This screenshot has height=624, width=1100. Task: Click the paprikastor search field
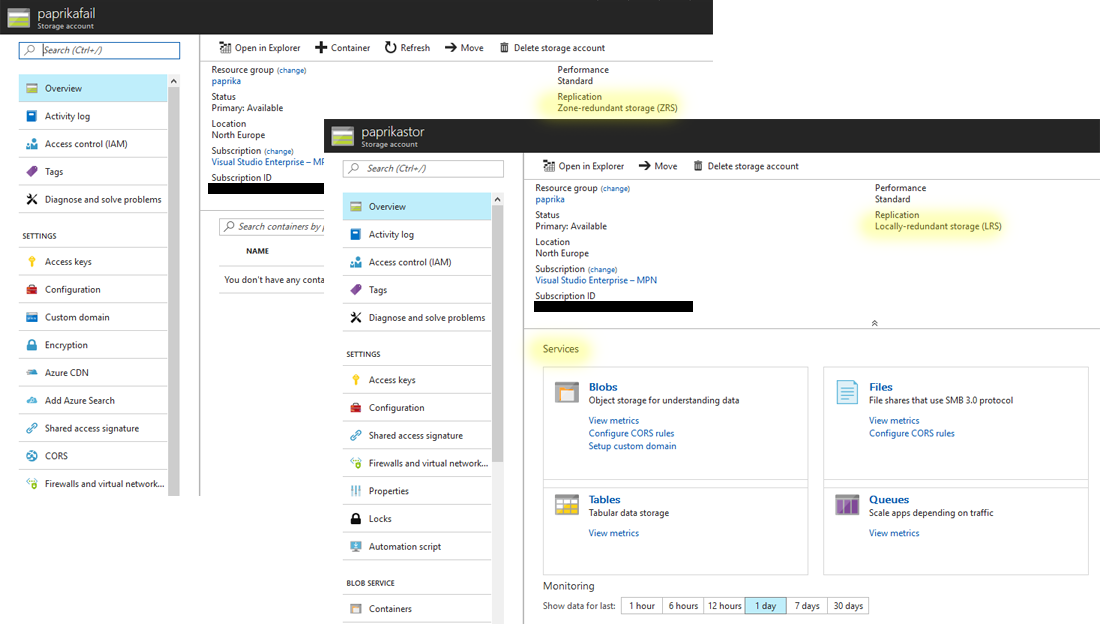(423, 168)
